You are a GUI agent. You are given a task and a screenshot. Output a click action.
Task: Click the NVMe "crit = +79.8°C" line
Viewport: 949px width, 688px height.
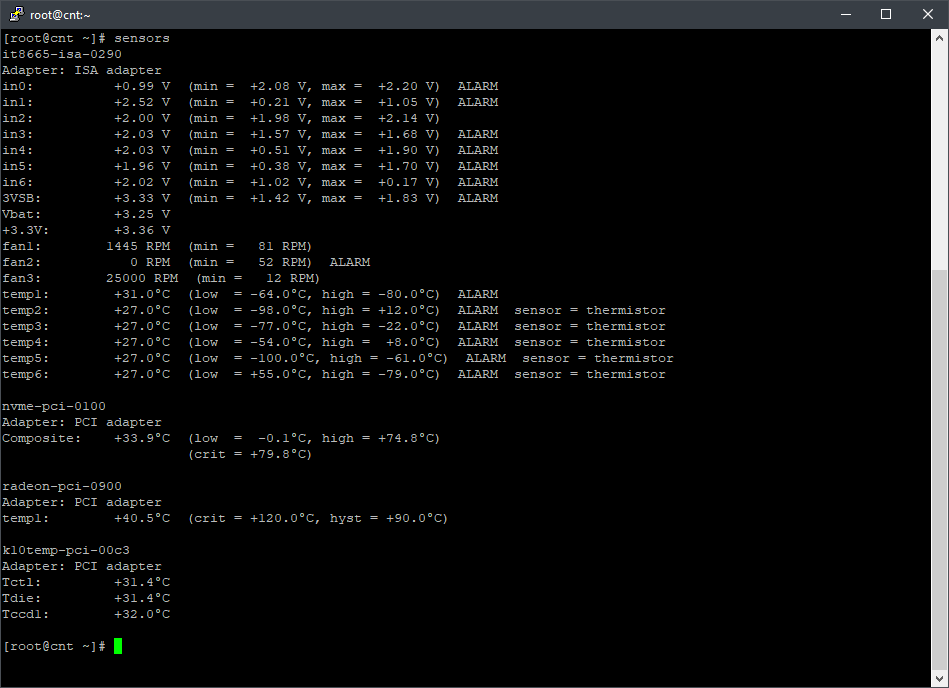point(250,454)
